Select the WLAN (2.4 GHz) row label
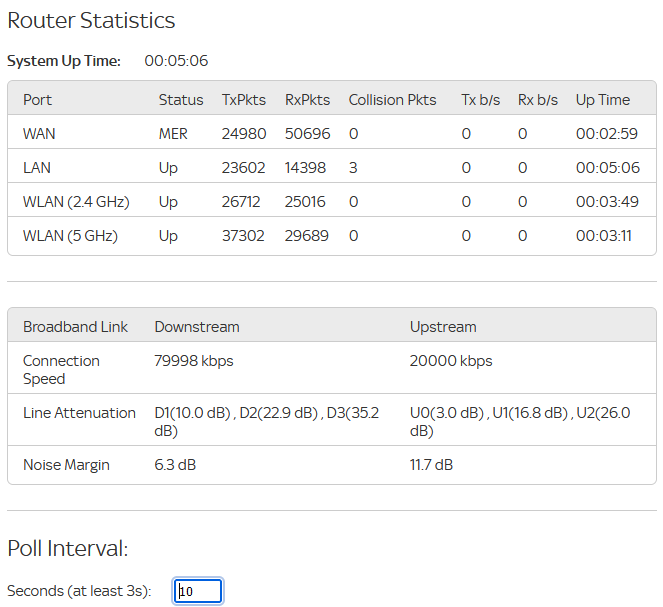The image size is (663, 607). tap(76, 202)
